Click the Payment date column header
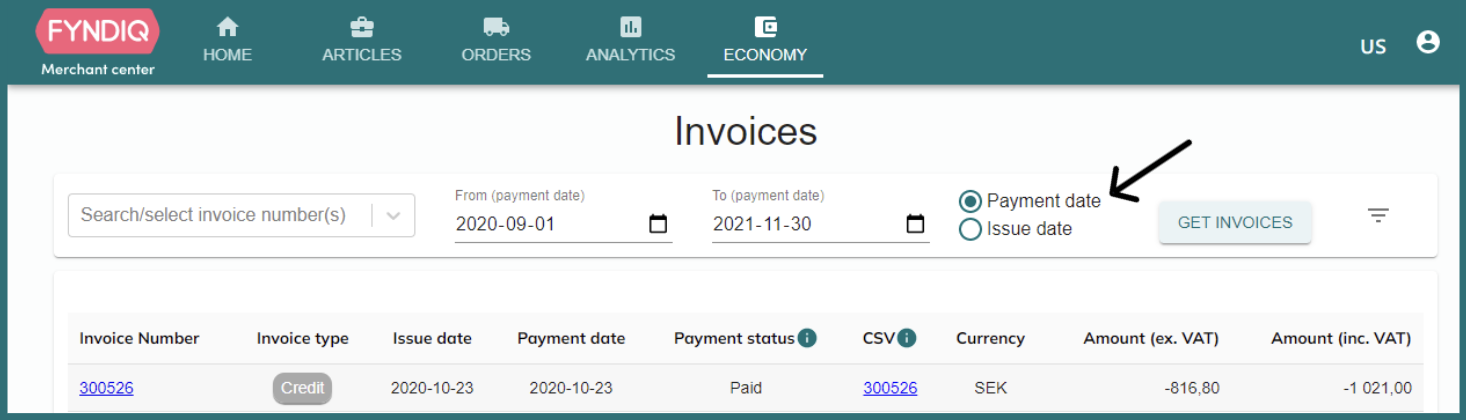 571,338
